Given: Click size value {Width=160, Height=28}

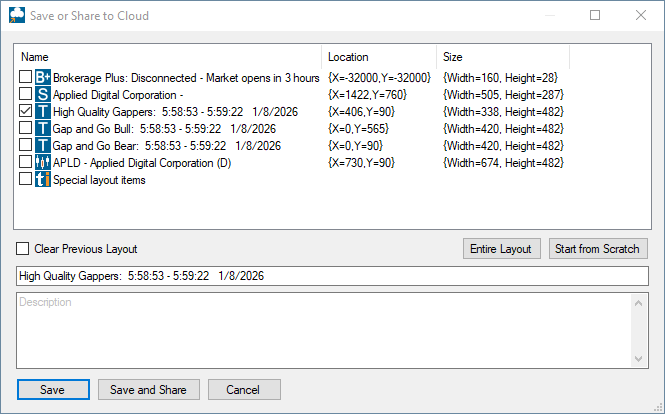Looking at the screenshot, I should [x=500, y=78].
